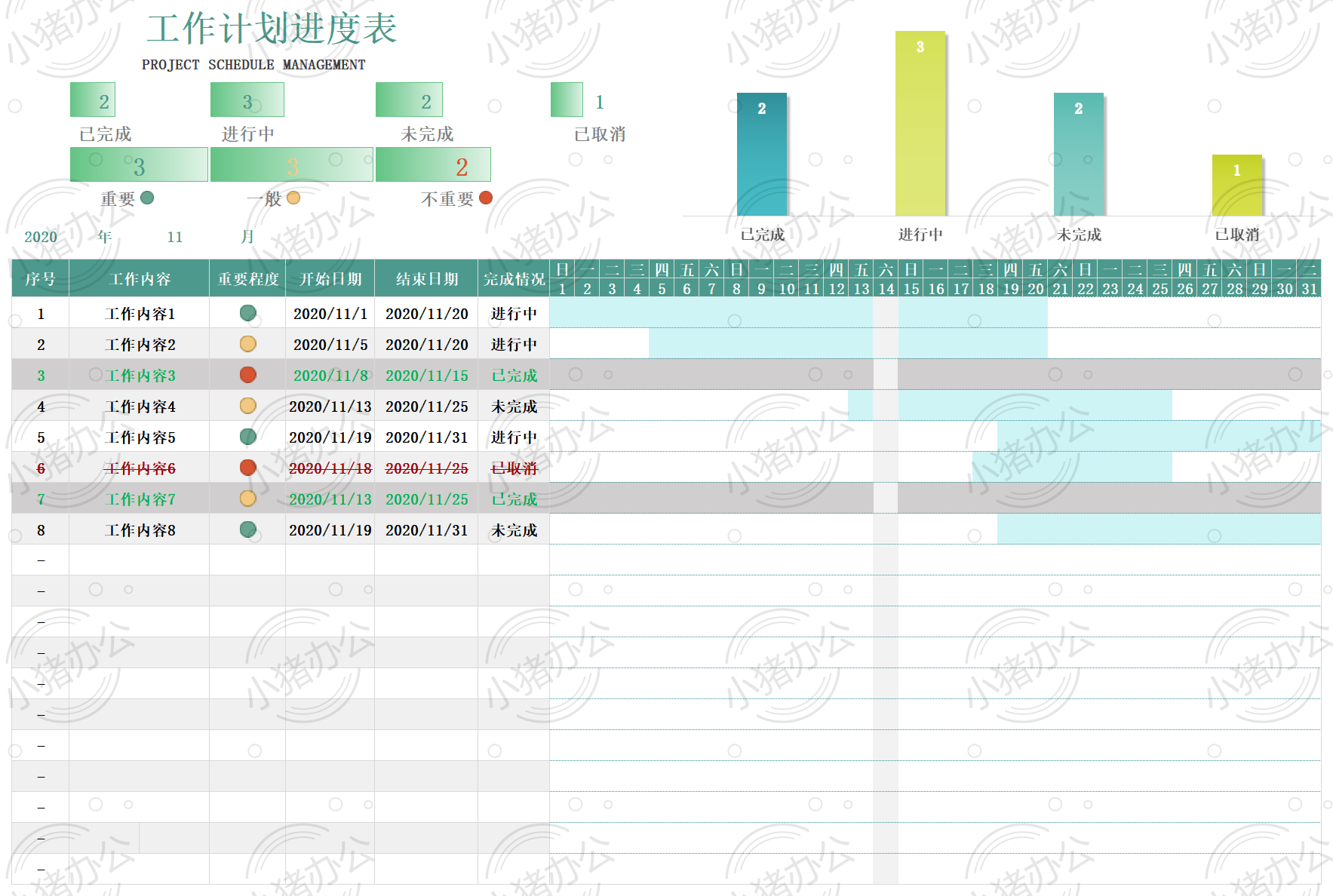Viewport: 1333px width, 896px height.
Task: Click the 已完成 count box above its label
Action: click(93, 100)
